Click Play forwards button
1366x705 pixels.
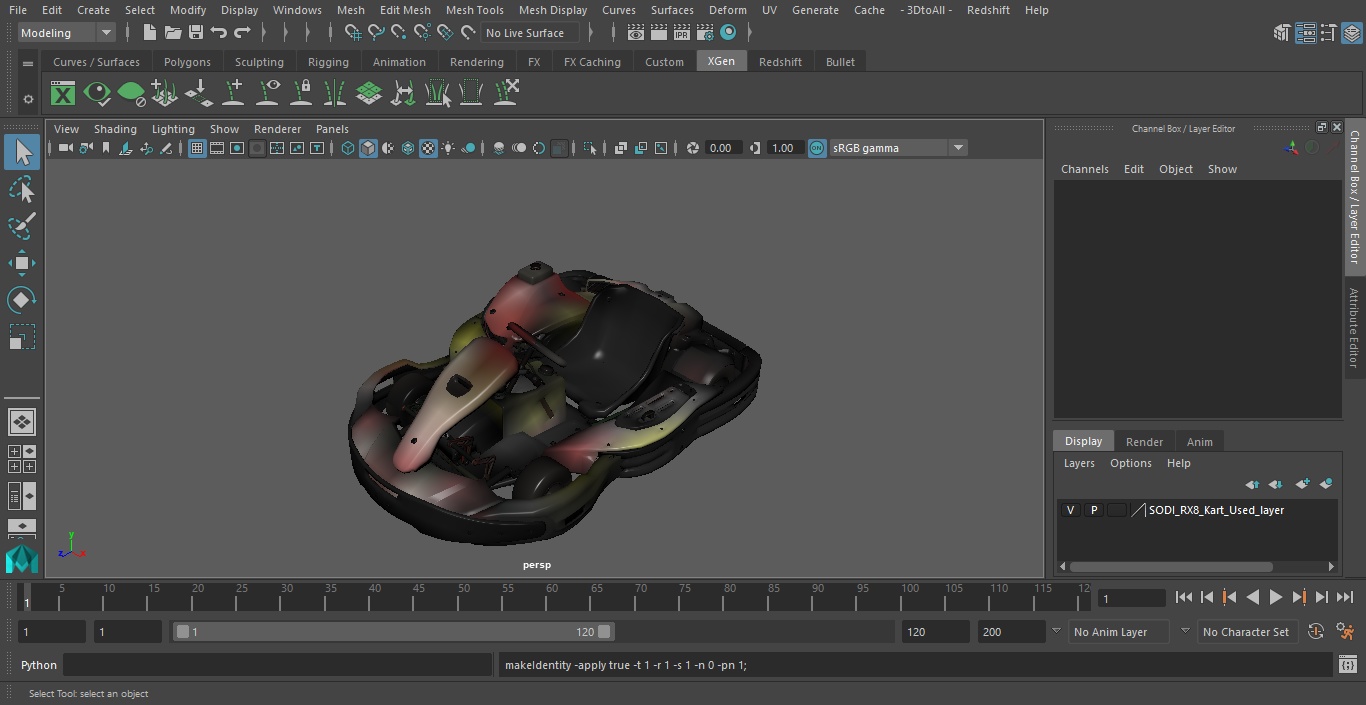[x=1275, y=597]
